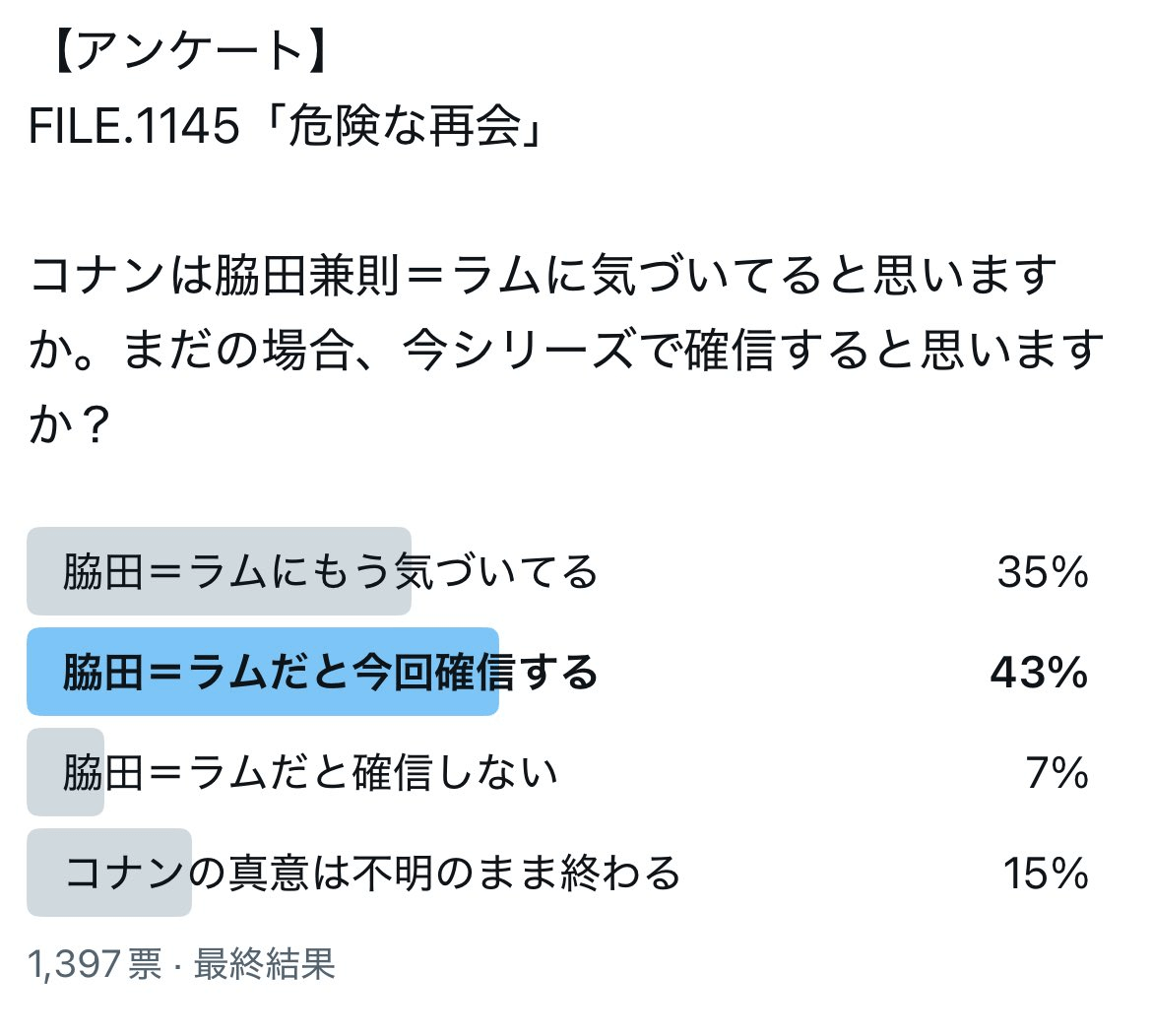Click the 15% result percentage
The height and width of the screenshot is (1036, 1152).
click(x=1046, y=873)
